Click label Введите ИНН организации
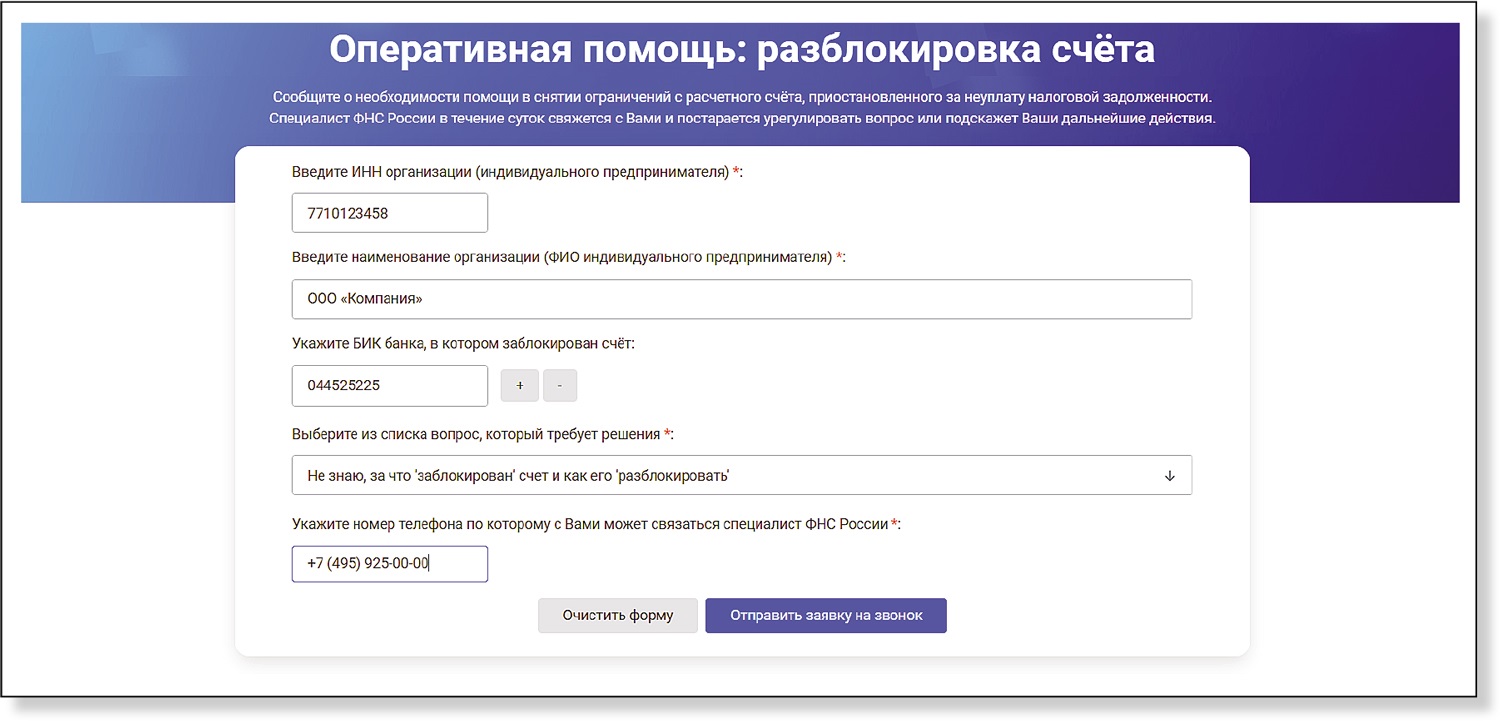Viewport: 1500px width, 721px height. pyautogui.click(x=517, y=172)
